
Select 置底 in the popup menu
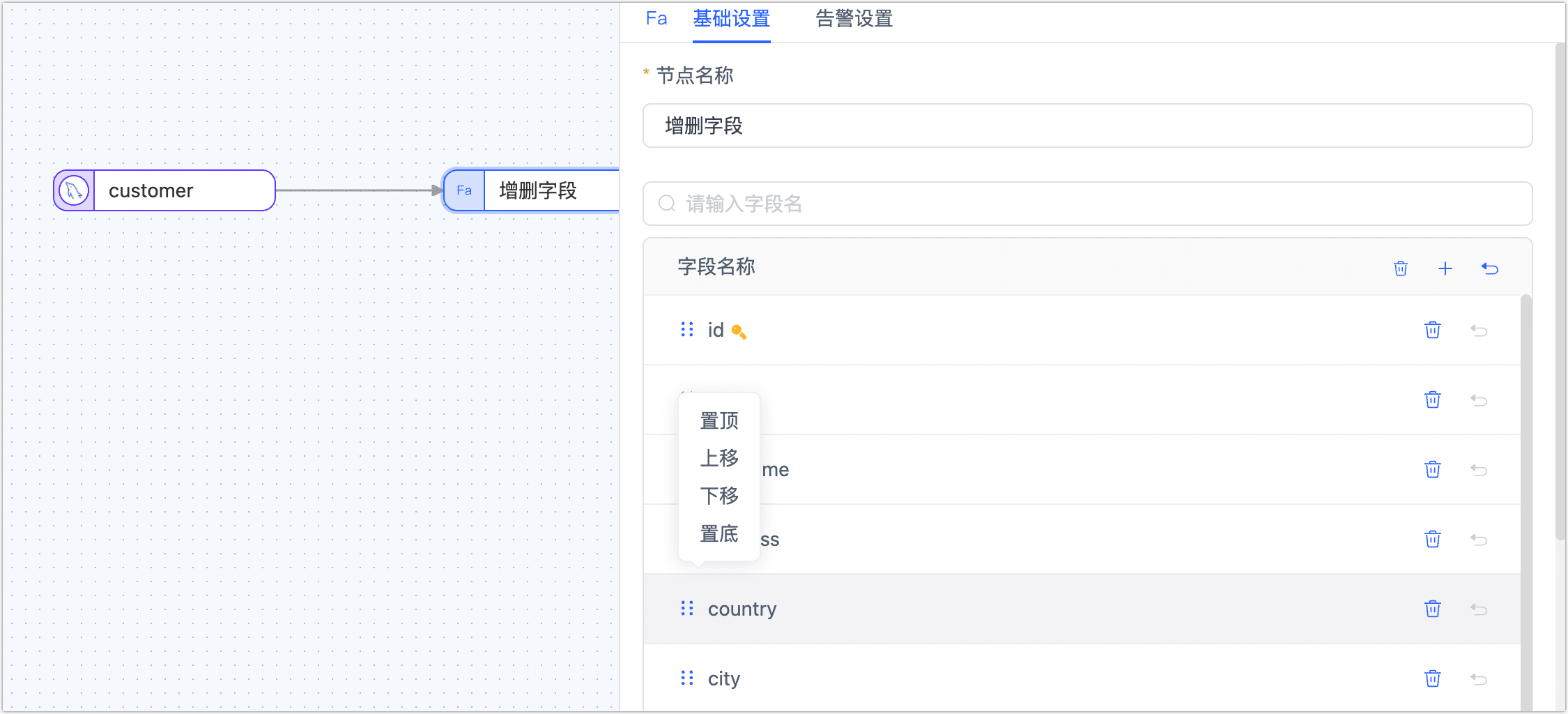[719, 534]
